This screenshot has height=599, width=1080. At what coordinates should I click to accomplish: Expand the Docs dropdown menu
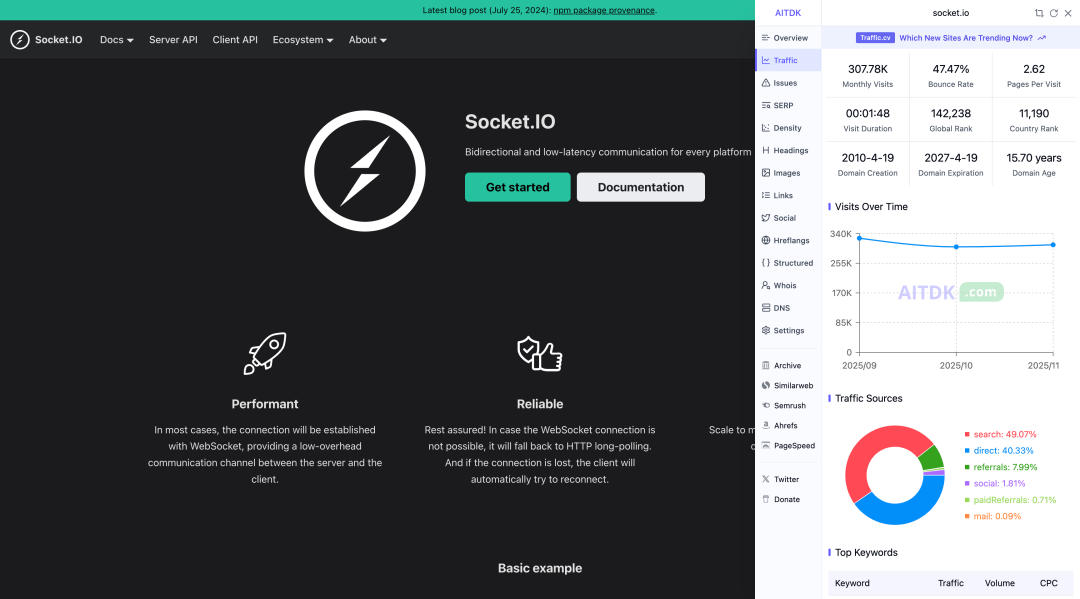(116, 40)
